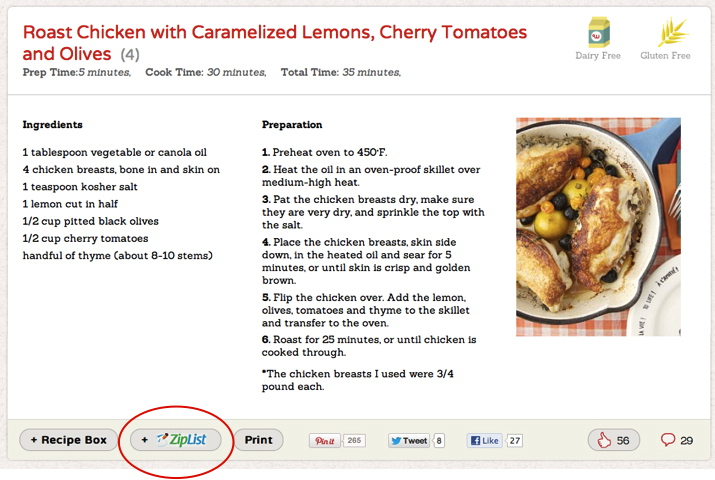Click the Gluten Free wheat icon
This screenshot has height=480, width=715.
pos(665,33)
